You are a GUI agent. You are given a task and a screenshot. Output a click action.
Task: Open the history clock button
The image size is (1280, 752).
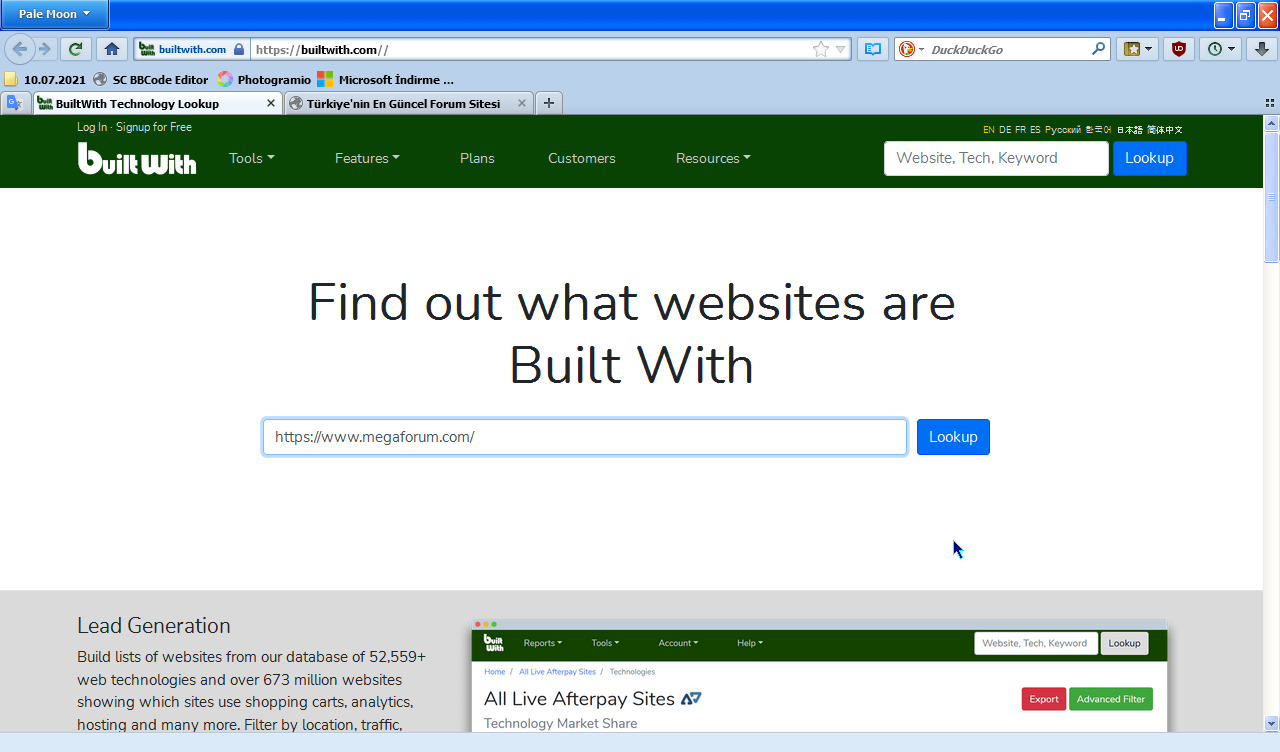pos(1221,49)
